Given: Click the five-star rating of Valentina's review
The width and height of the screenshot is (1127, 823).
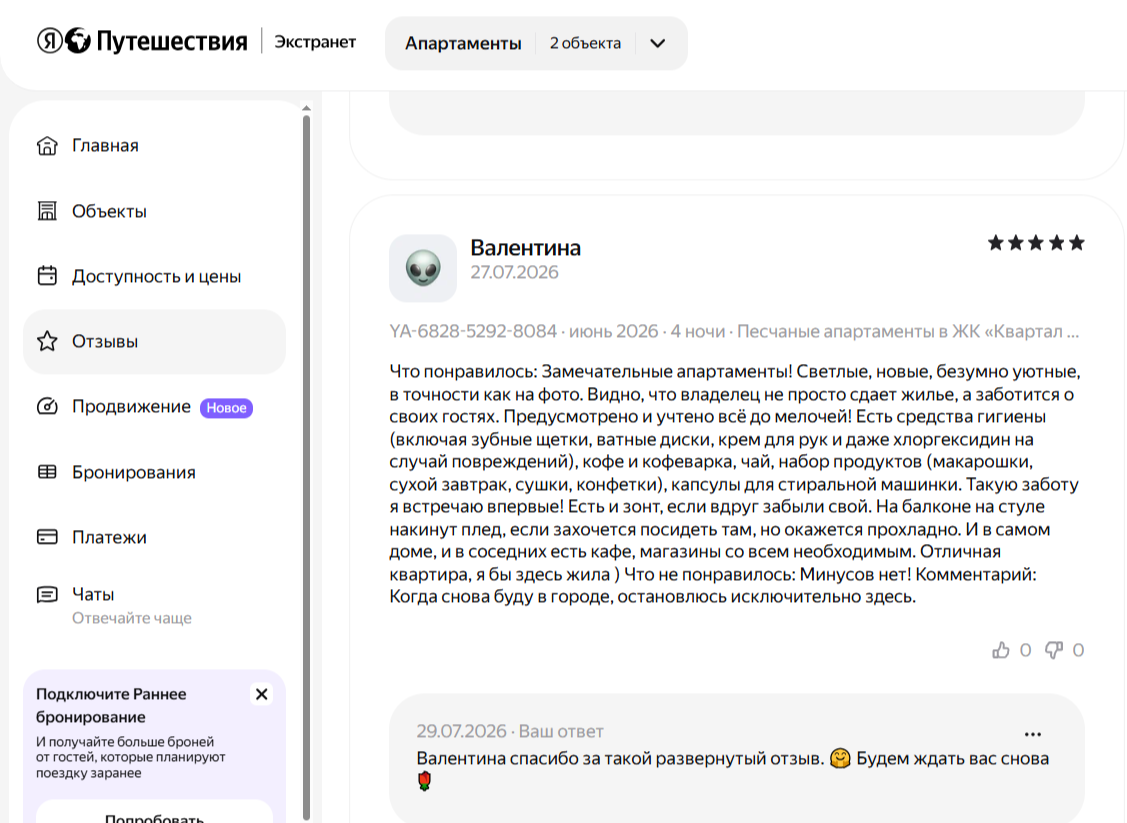Looking at the screenshot, I should click(x=1036, y=243).
